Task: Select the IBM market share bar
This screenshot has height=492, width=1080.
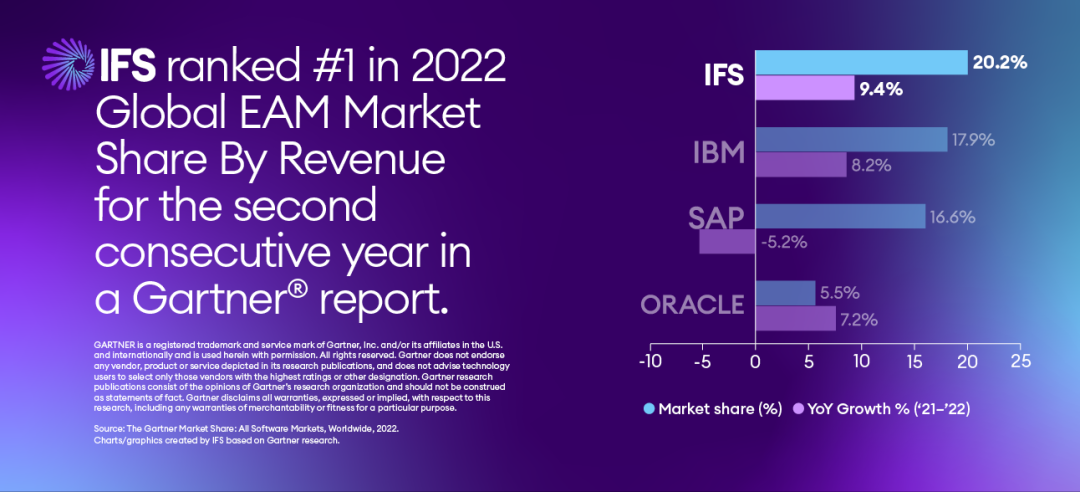Action: click(851, 140)
